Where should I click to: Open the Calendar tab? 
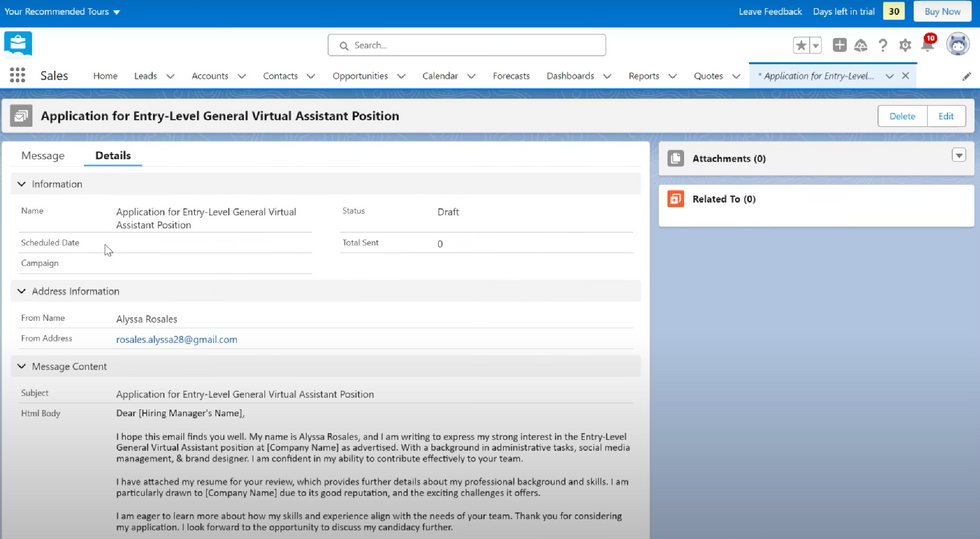click(440, 76)
